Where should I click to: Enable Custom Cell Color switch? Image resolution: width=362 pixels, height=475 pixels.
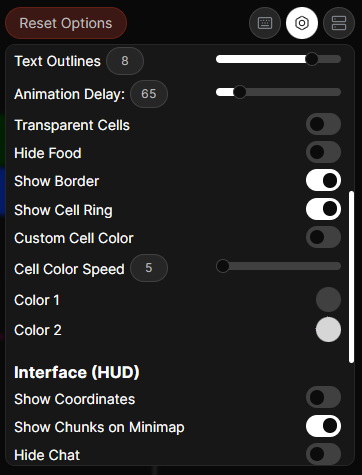coord(323,237)
